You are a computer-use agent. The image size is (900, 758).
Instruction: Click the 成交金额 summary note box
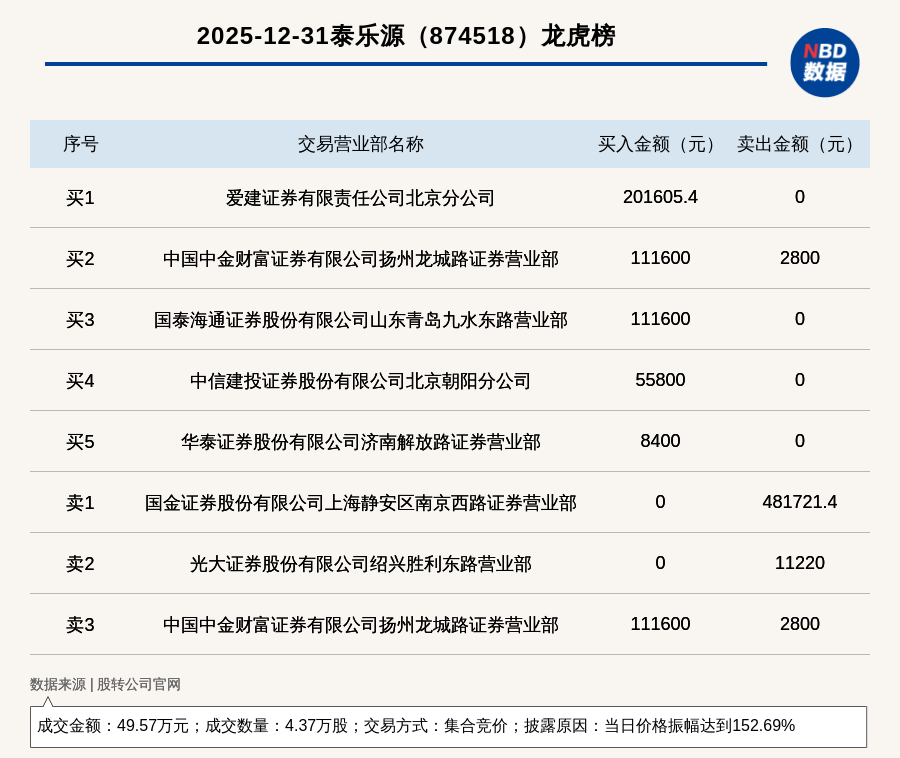448,726
